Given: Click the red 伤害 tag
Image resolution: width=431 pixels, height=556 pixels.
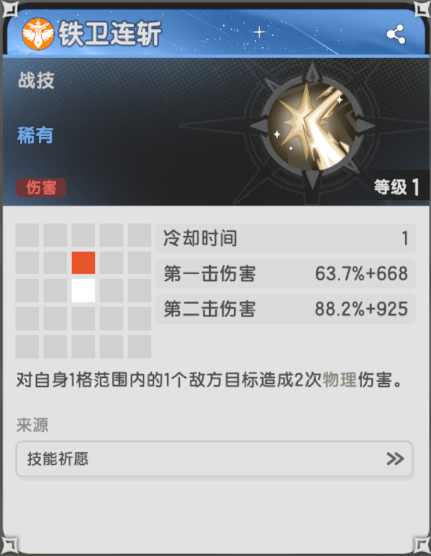Looking at the screenshot, I should tap(41, 187).
